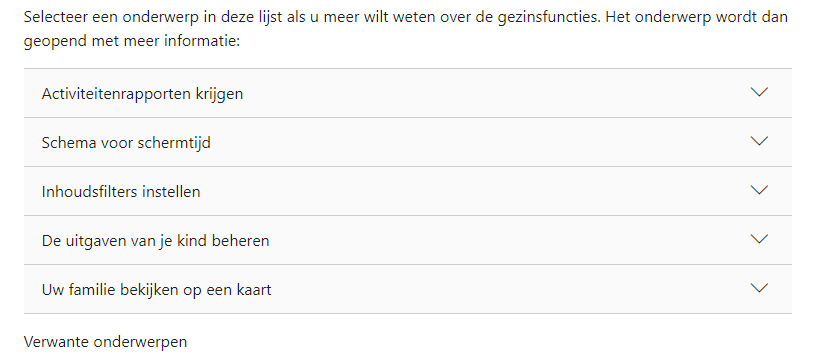Click the line 'geopend met meer informatie:'

(132, 41)
